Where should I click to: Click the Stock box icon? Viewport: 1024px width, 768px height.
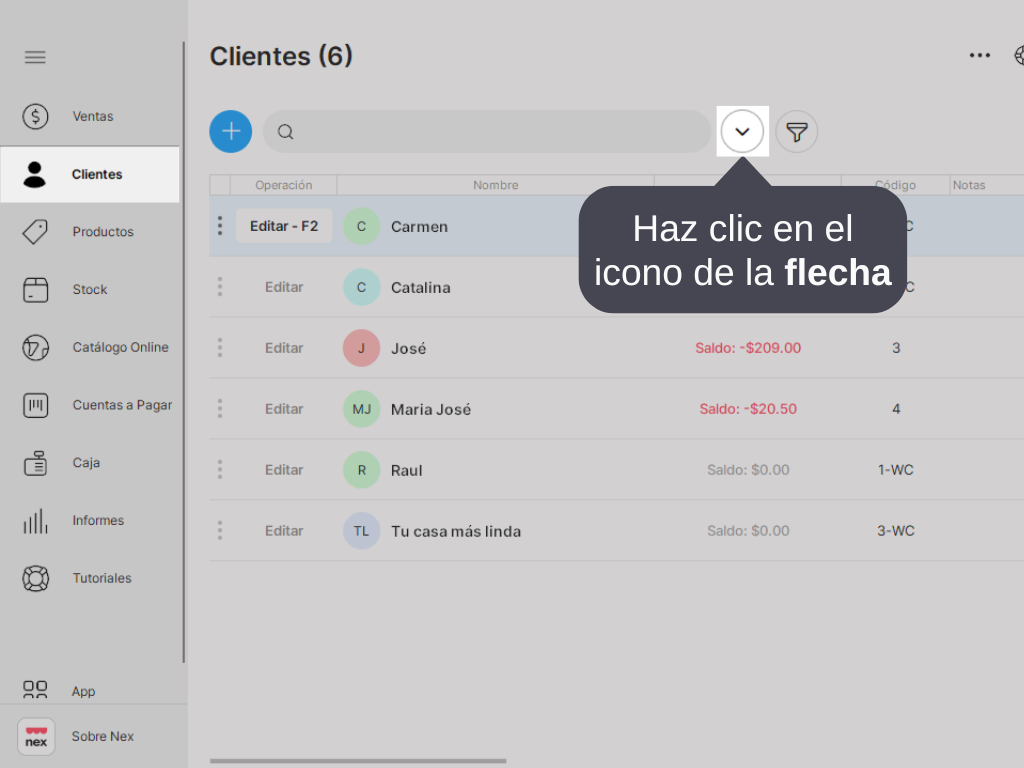(x=35, y=289)
